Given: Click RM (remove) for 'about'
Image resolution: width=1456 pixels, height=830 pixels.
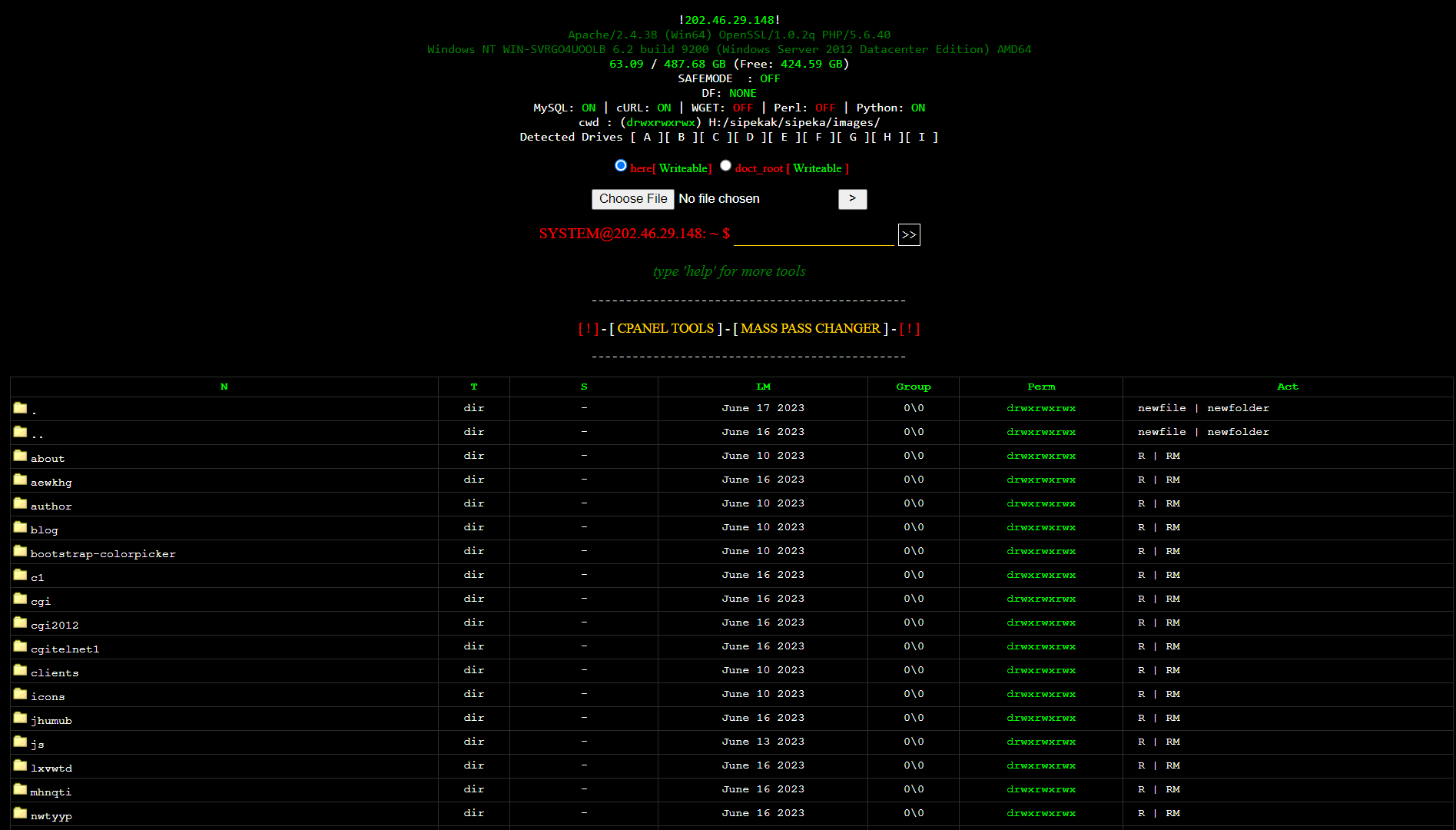Looking at the screenshot, I should (1172, 456).
